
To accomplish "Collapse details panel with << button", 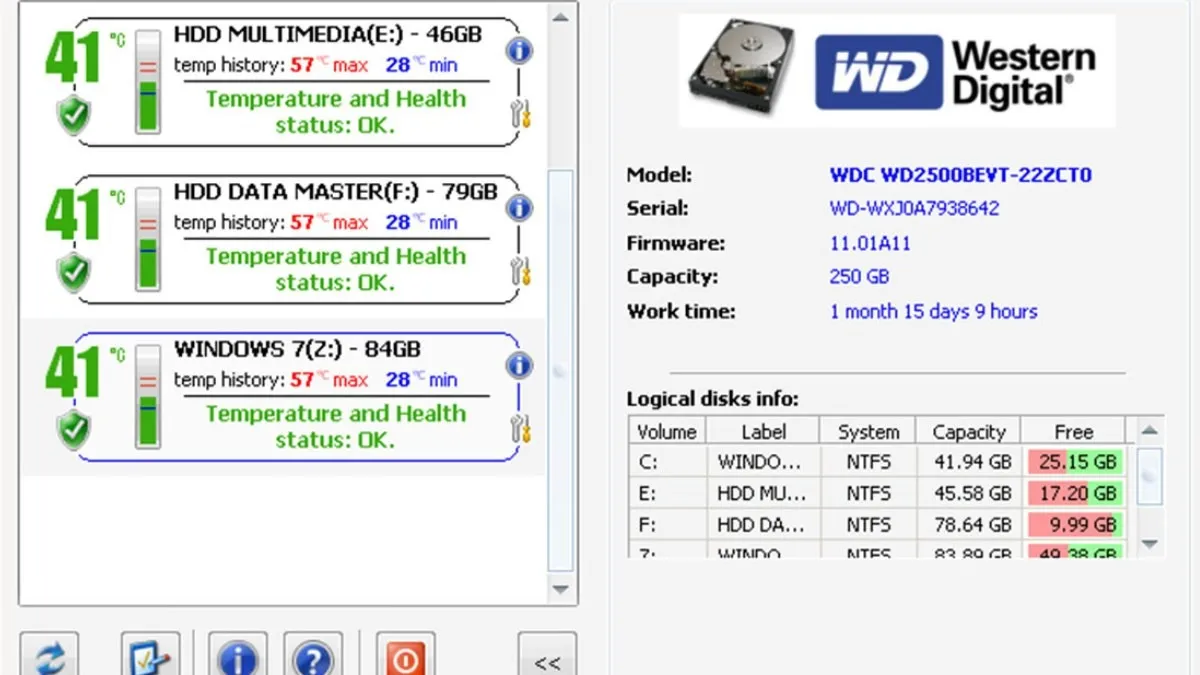I will coord(547,658).
